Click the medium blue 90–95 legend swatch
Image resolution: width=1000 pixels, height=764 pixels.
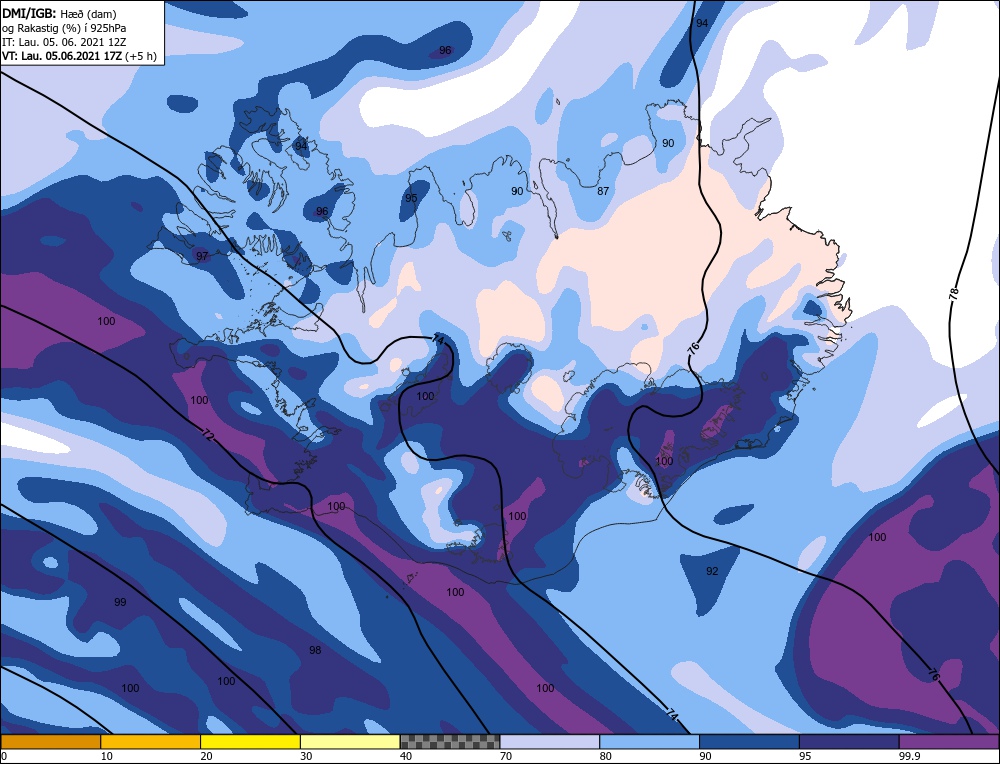pyautogui.click(x=749, y=741)
